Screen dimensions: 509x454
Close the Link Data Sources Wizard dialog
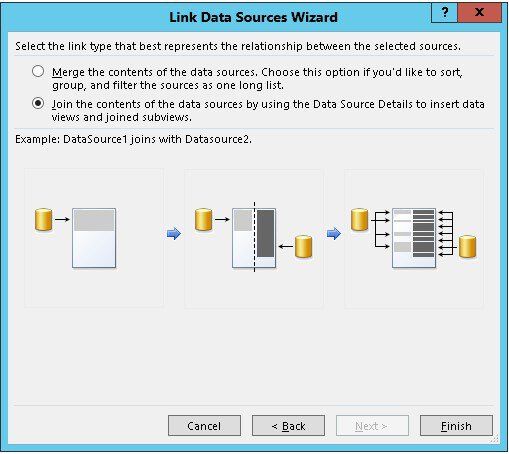(x=480, y=13)
